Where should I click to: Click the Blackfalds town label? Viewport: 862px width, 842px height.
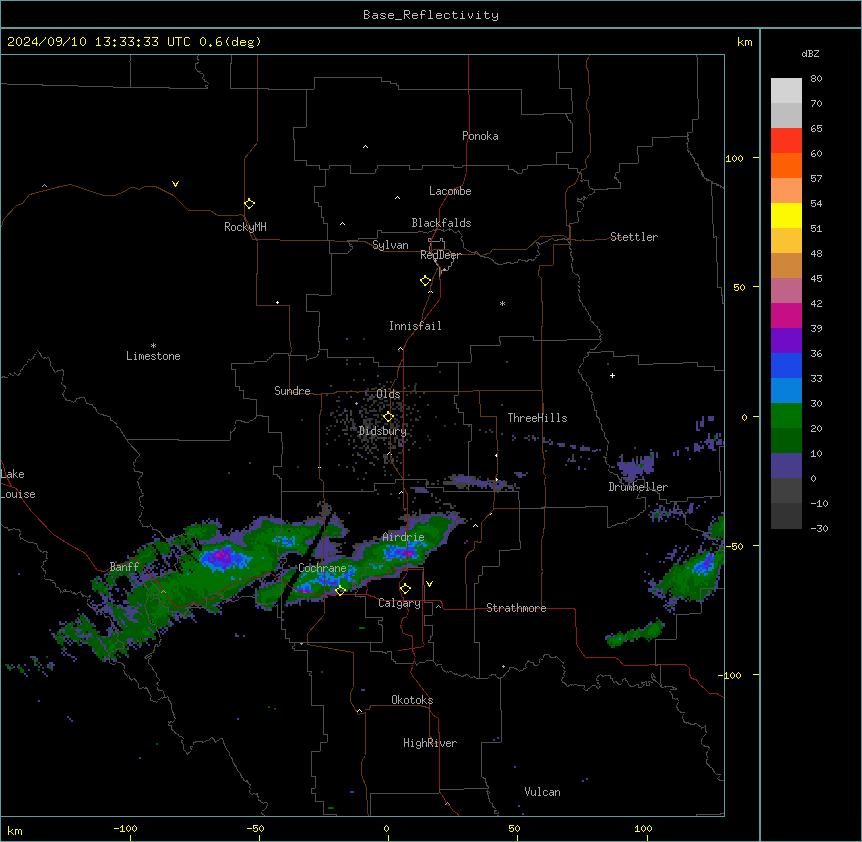click(x=441, y=223)
